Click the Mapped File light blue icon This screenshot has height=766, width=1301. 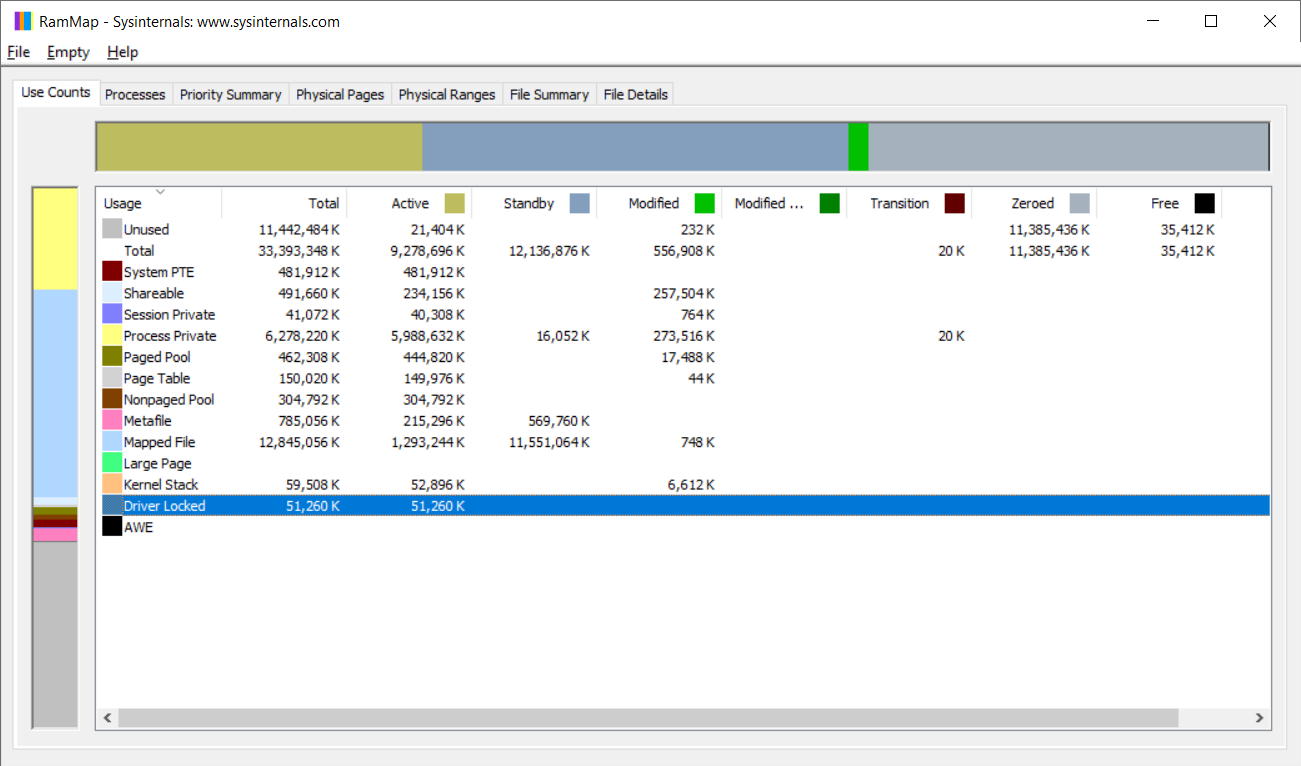[112, 442]
